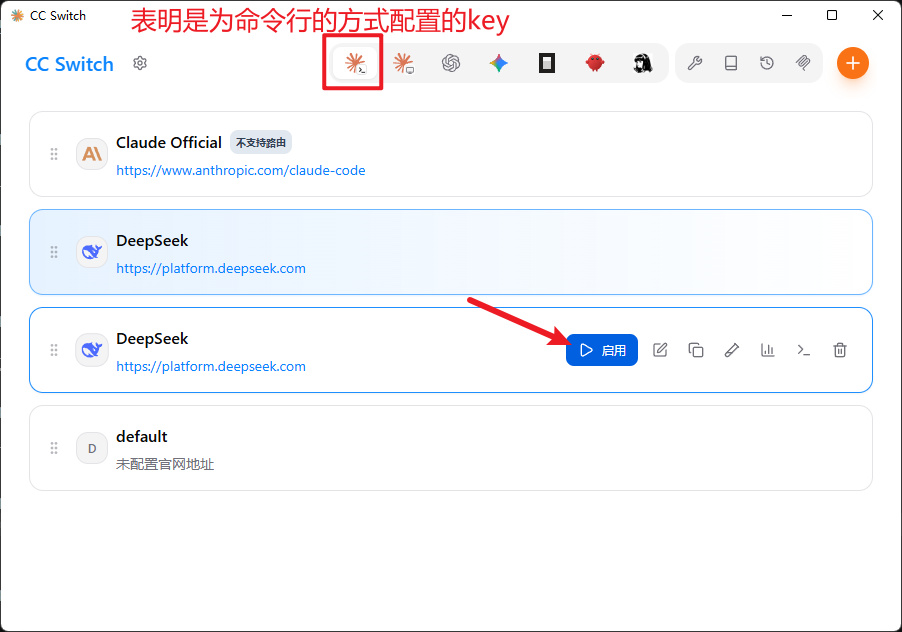Image resolution: width=902 pixels, height=632 pixels.
Task: Click DeepSeek title in the highlighted card
Action: [152, 241]
